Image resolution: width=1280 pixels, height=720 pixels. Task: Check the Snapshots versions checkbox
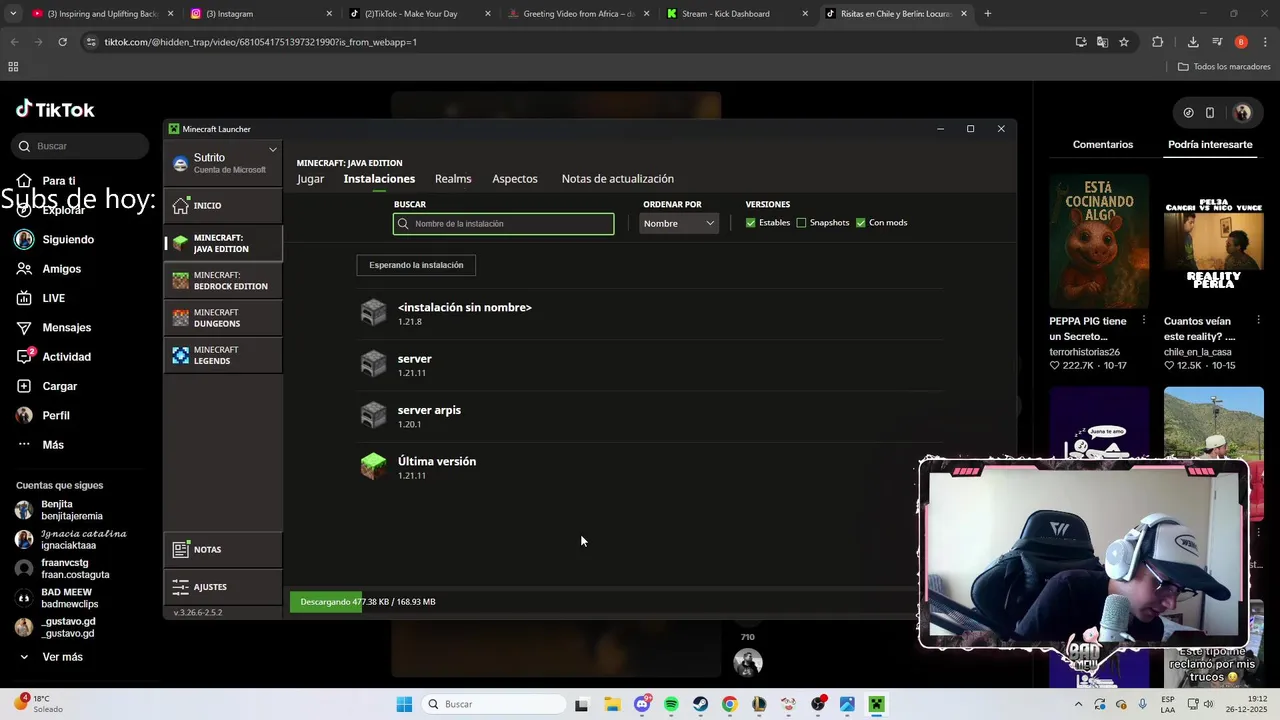pyautogui.click(x=801, y=223)
